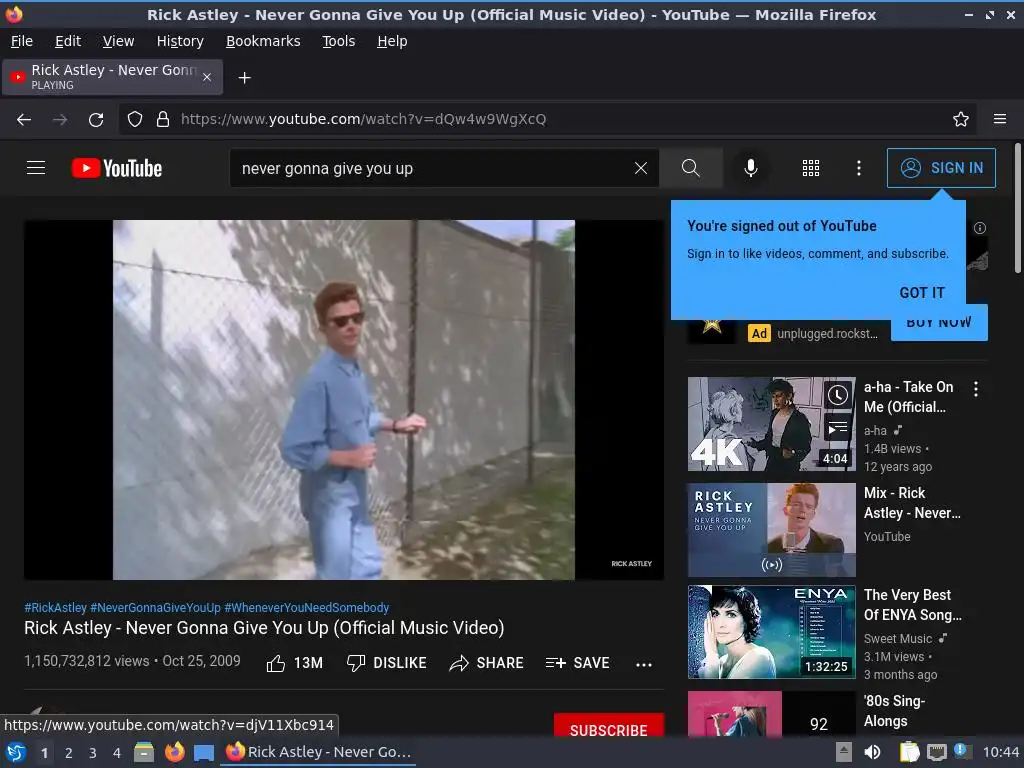Add a-ha video to queue
Screen dimensions: 1024x768
[838, 428]
